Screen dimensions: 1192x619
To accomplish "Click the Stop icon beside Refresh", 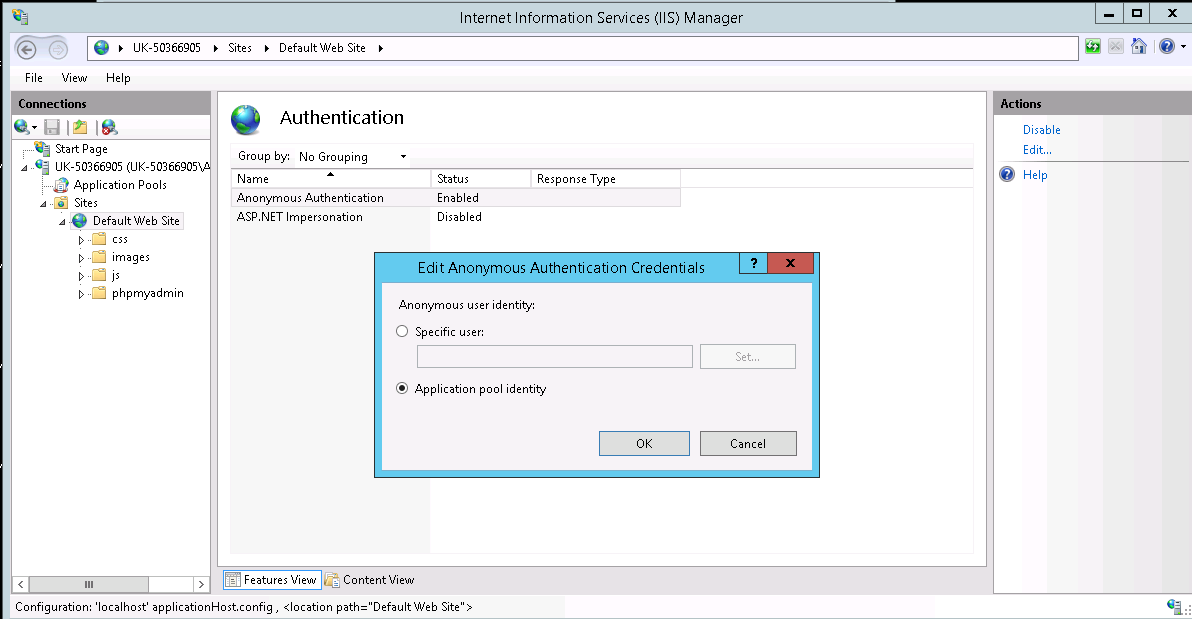I will click(1115, 47).
